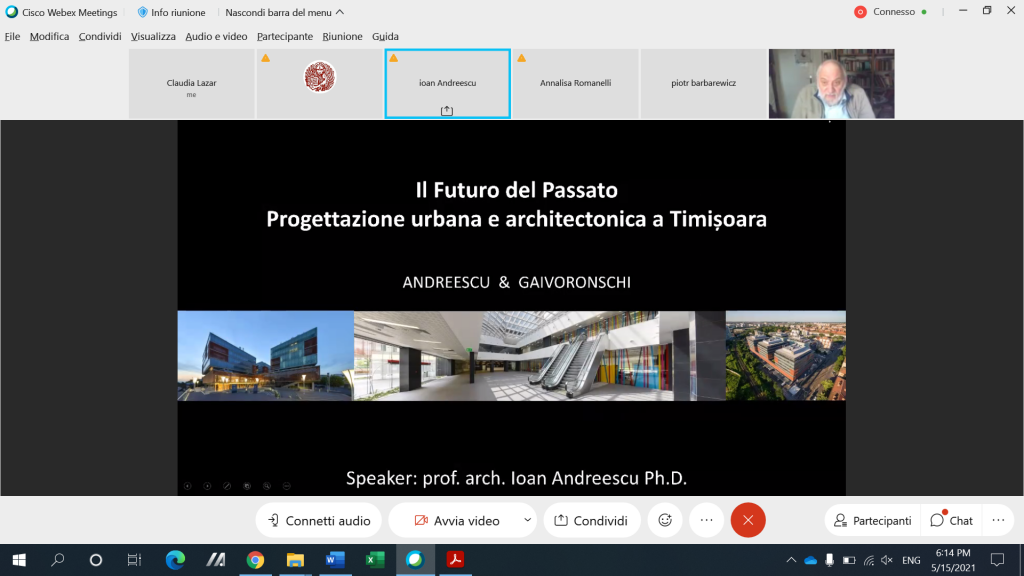Select Ioan Andreescu participant tile
Image resolution: width=1024 pixels, height=576 pixels.
point(447,83)
